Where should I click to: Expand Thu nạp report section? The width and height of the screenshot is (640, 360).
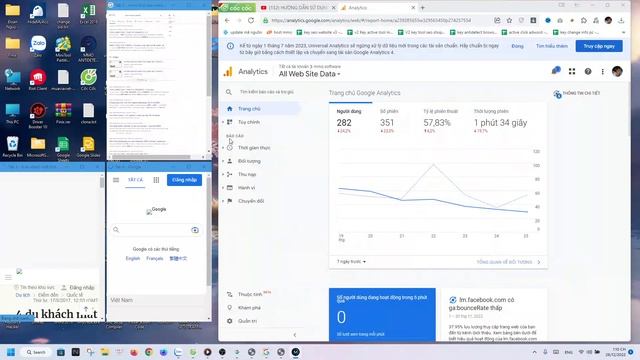(247, 174)
